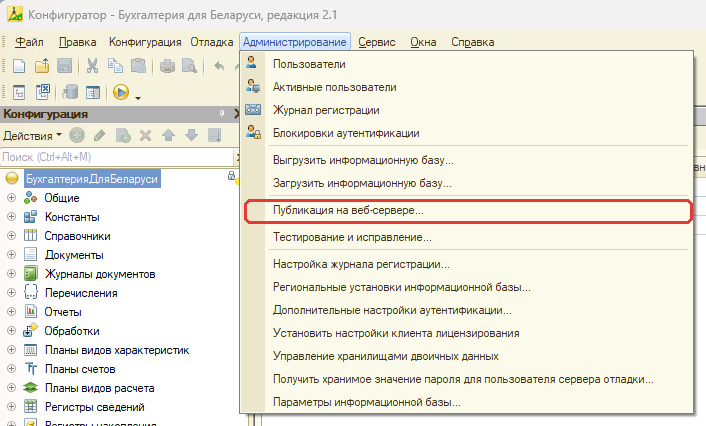The height and width of the screenshot is (426, 706).
Task: Click the Open configuration tree icon
Action: tap(19, 92)
